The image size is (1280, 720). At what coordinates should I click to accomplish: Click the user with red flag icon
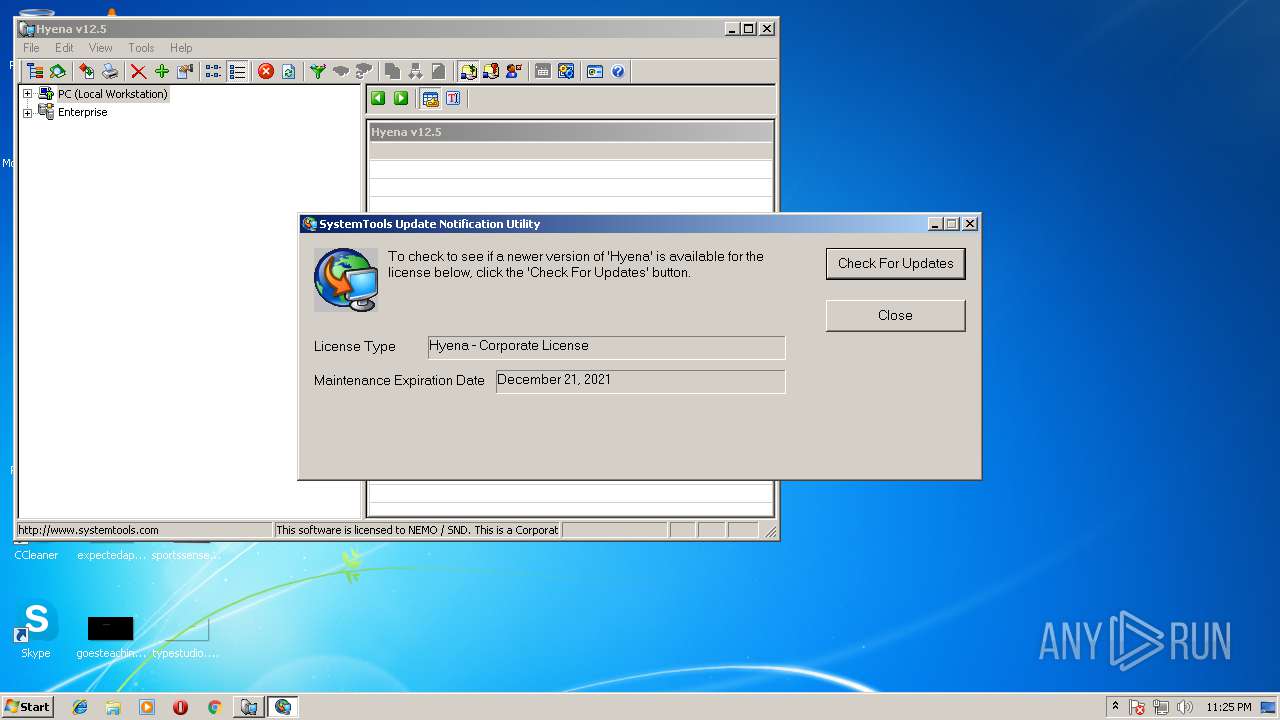click(514, 71)
